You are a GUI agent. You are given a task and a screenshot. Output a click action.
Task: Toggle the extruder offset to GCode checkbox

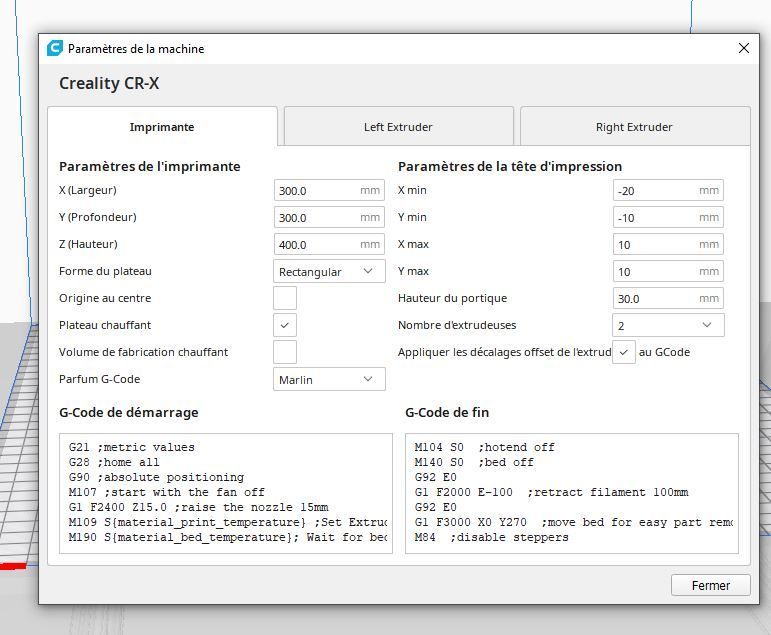click(623, 352)
